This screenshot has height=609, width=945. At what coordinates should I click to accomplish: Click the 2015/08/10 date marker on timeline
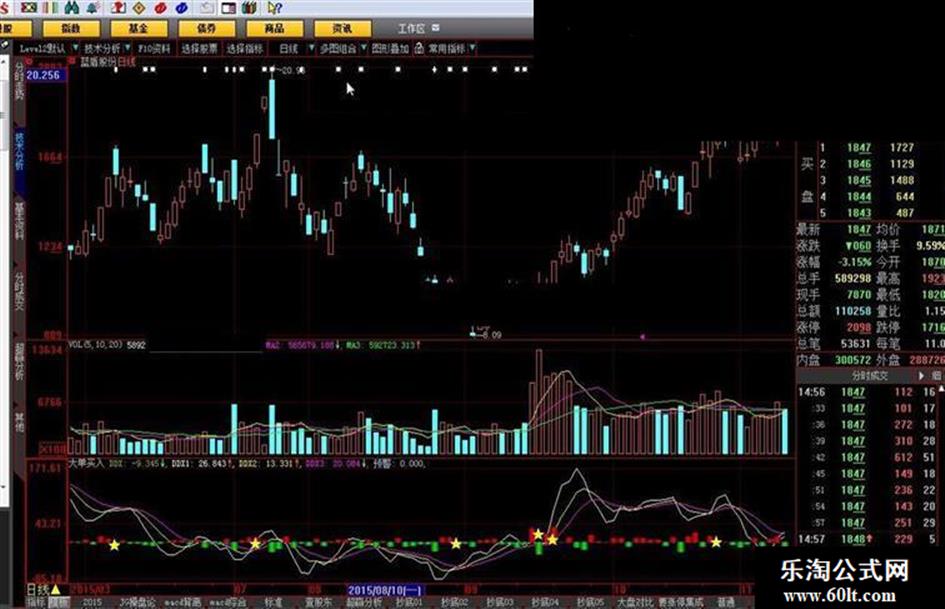[x=386, y=590]
